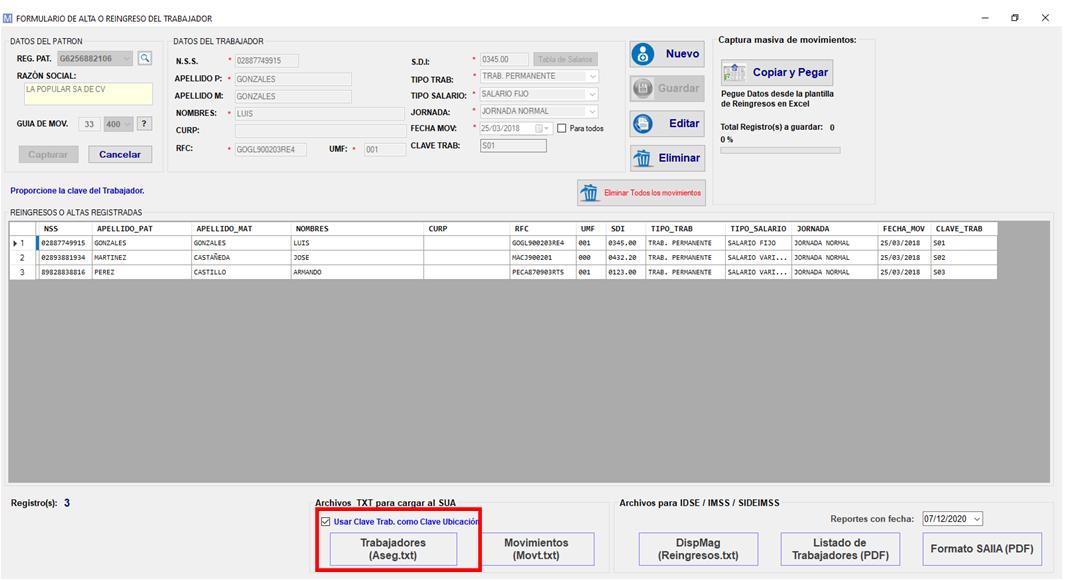The image size is (1066, 581).
Task: Click the CLAVE_TRAB column header
Action: coord(963,229)
